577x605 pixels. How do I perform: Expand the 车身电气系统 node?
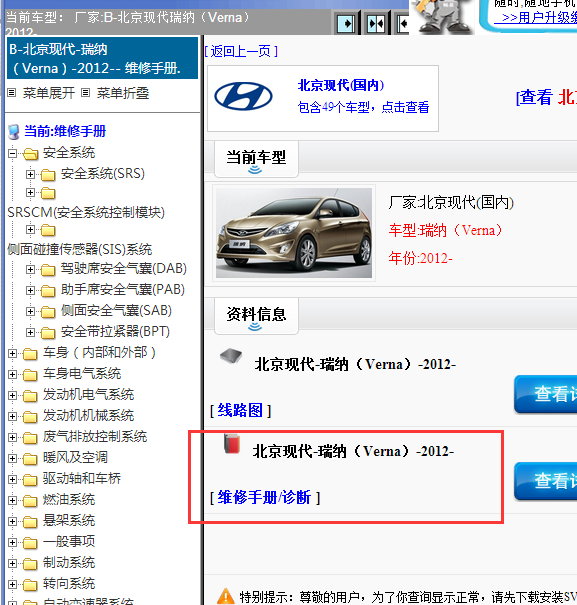[x=12, y=374]
